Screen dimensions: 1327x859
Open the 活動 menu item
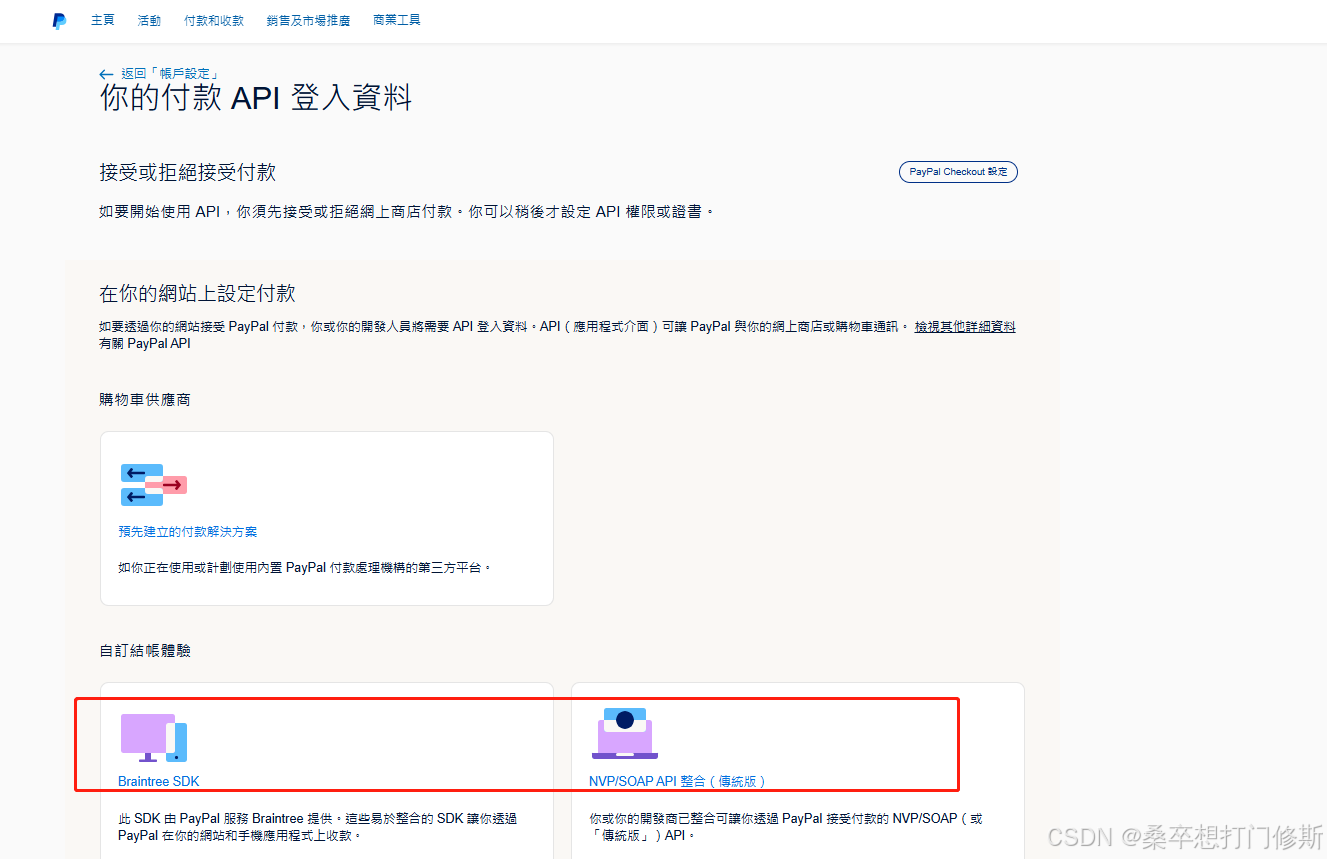pos(149,20)
